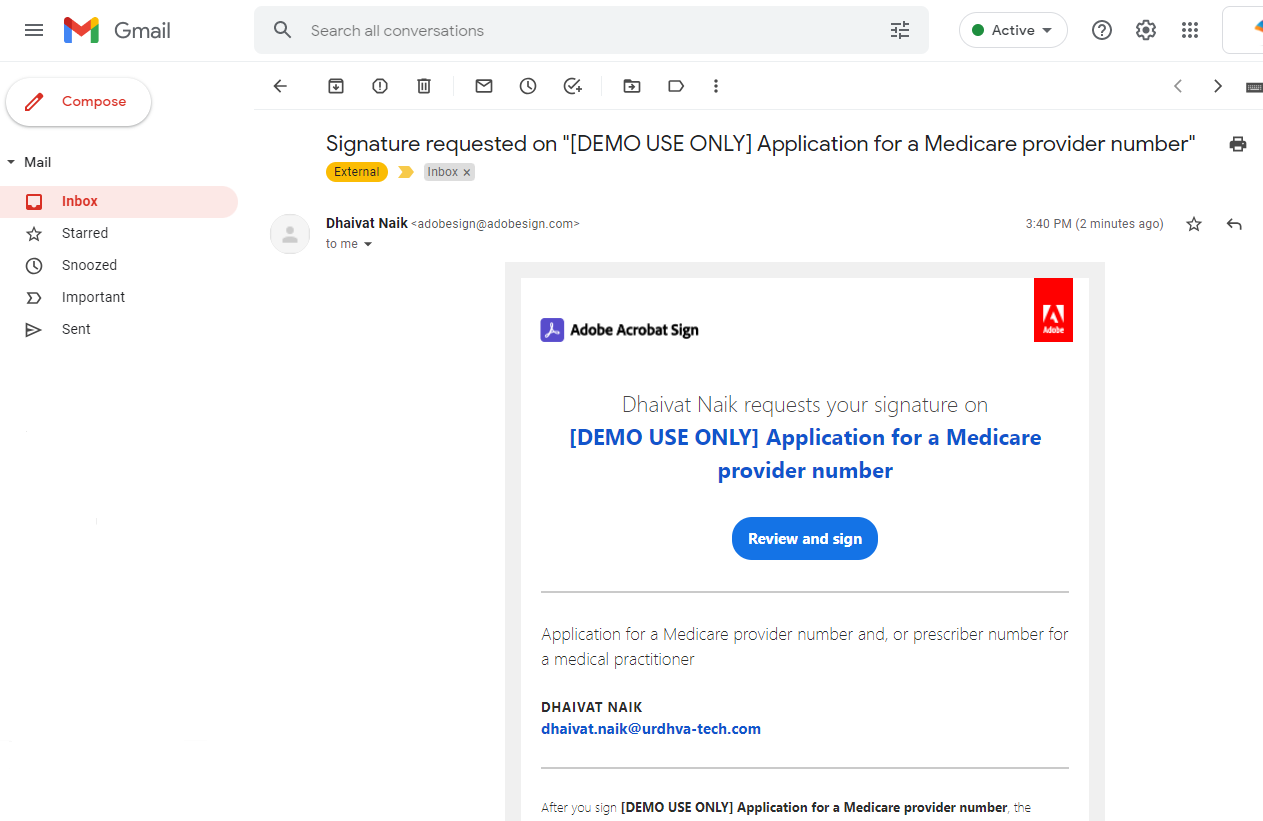Report this email as spam

coord(380,86)
